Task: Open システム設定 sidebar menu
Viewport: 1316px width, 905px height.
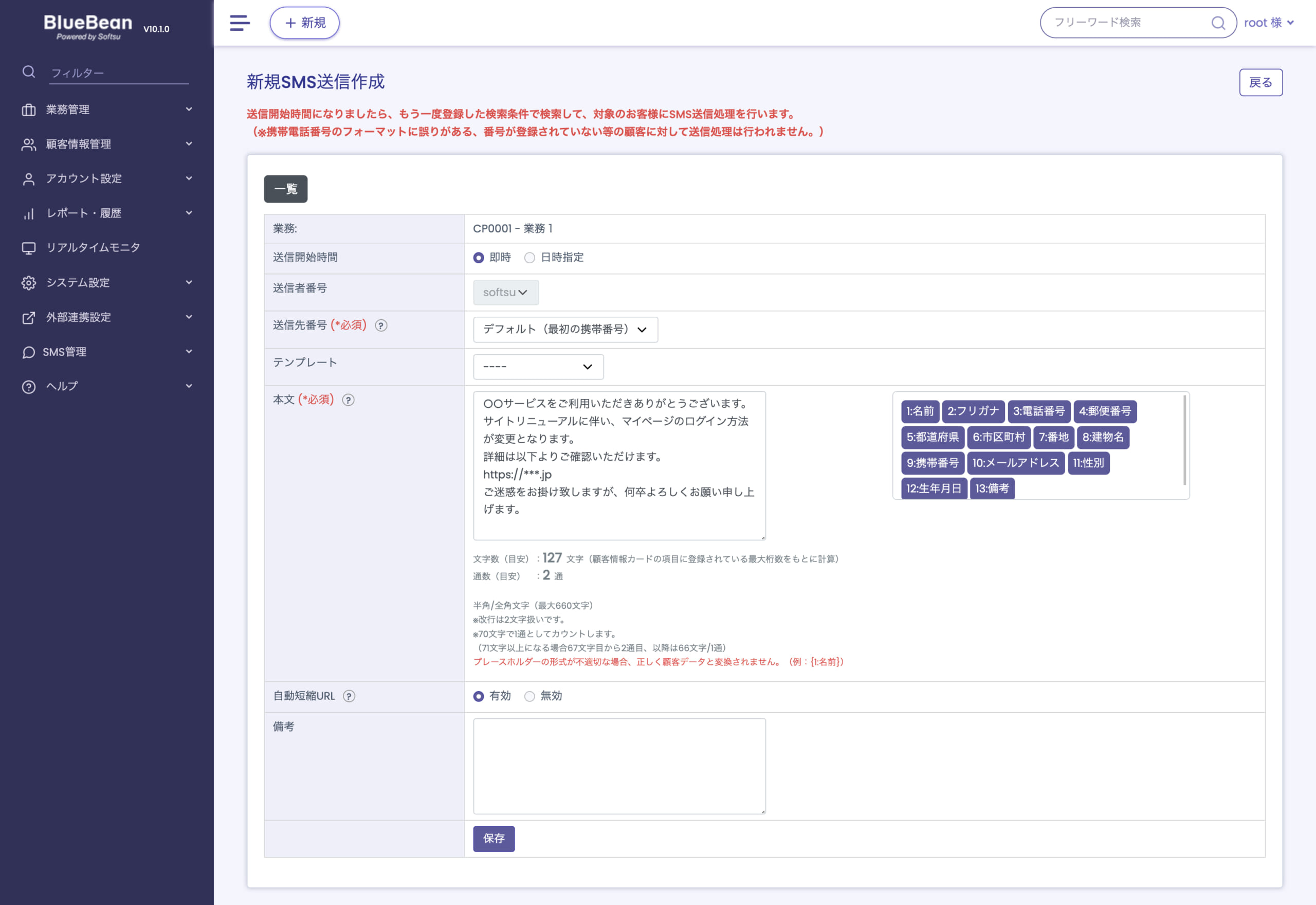Action: pyautogui.click(x=106, y=282)
